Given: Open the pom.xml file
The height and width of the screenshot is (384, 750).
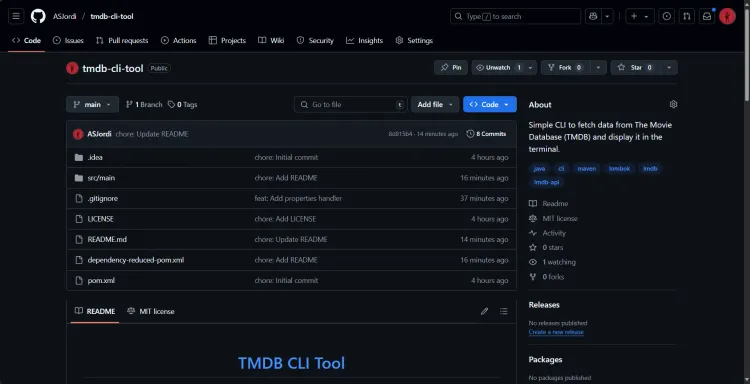Looking at the screenshot, I should pyautogui.click(x=101, y=281).
